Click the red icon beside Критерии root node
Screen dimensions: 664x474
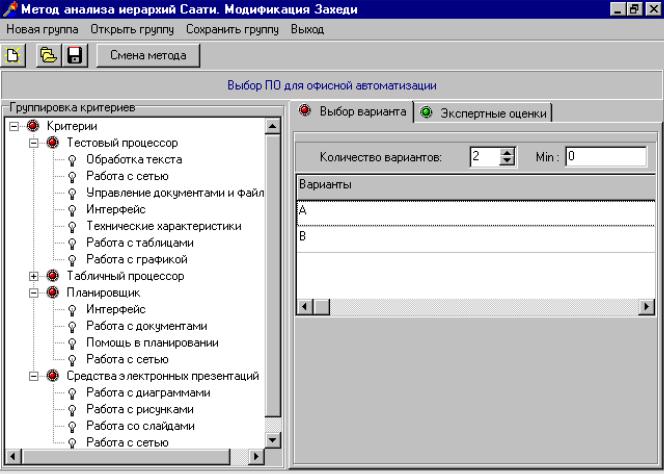click(x=33, y=126)
